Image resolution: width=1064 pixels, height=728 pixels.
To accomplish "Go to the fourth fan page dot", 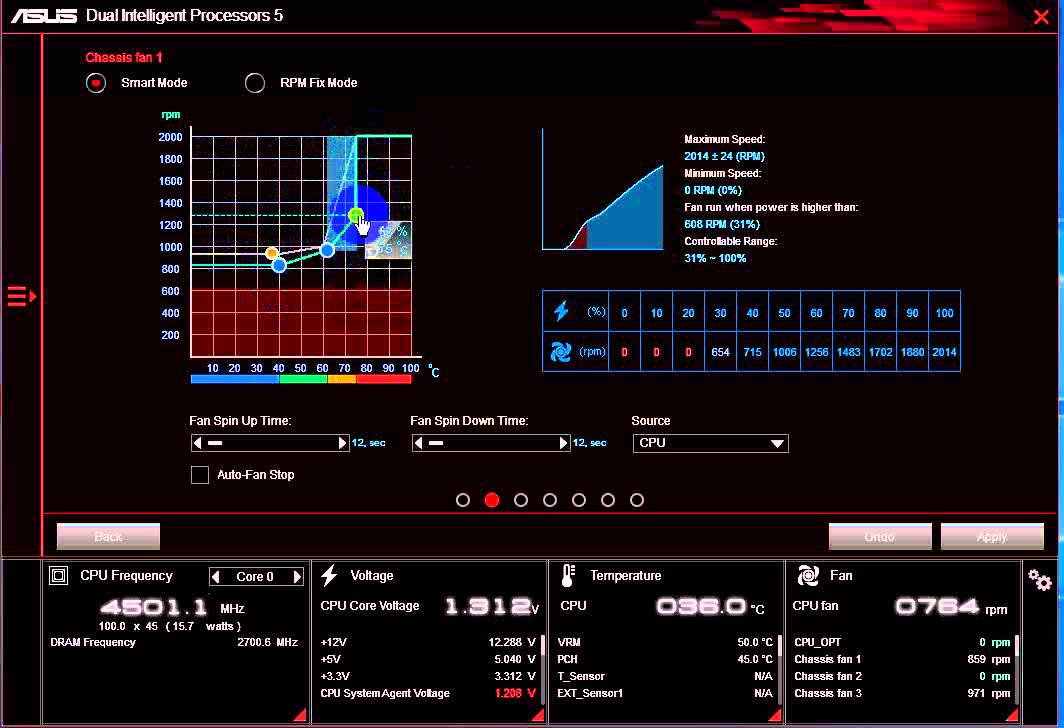I will [x=550, y=500].
